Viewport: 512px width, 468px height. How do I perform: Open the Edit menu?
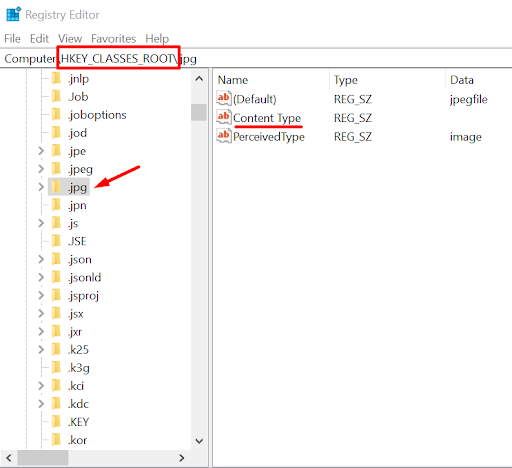coord(39,39)
